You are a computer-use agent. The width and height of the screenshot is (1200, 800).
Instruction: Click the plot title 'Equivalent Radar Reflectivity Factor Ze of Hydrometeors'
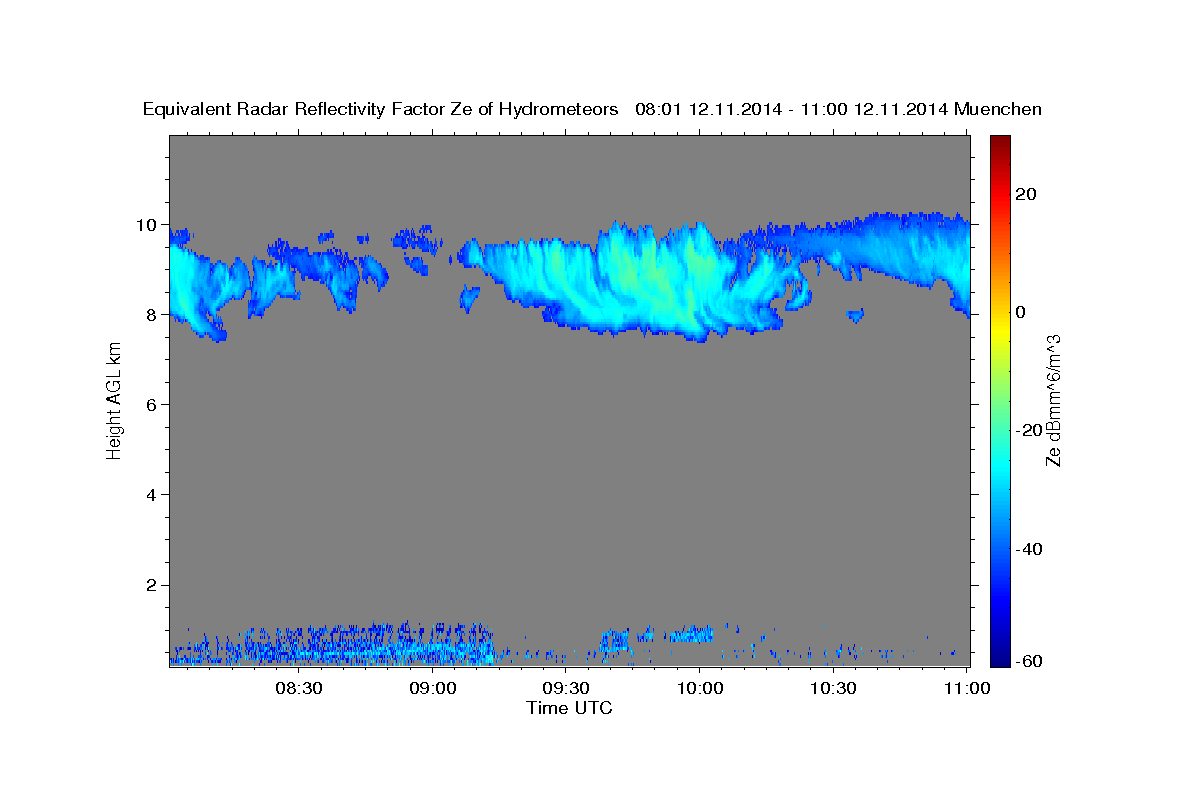click(x=380, y=109)
